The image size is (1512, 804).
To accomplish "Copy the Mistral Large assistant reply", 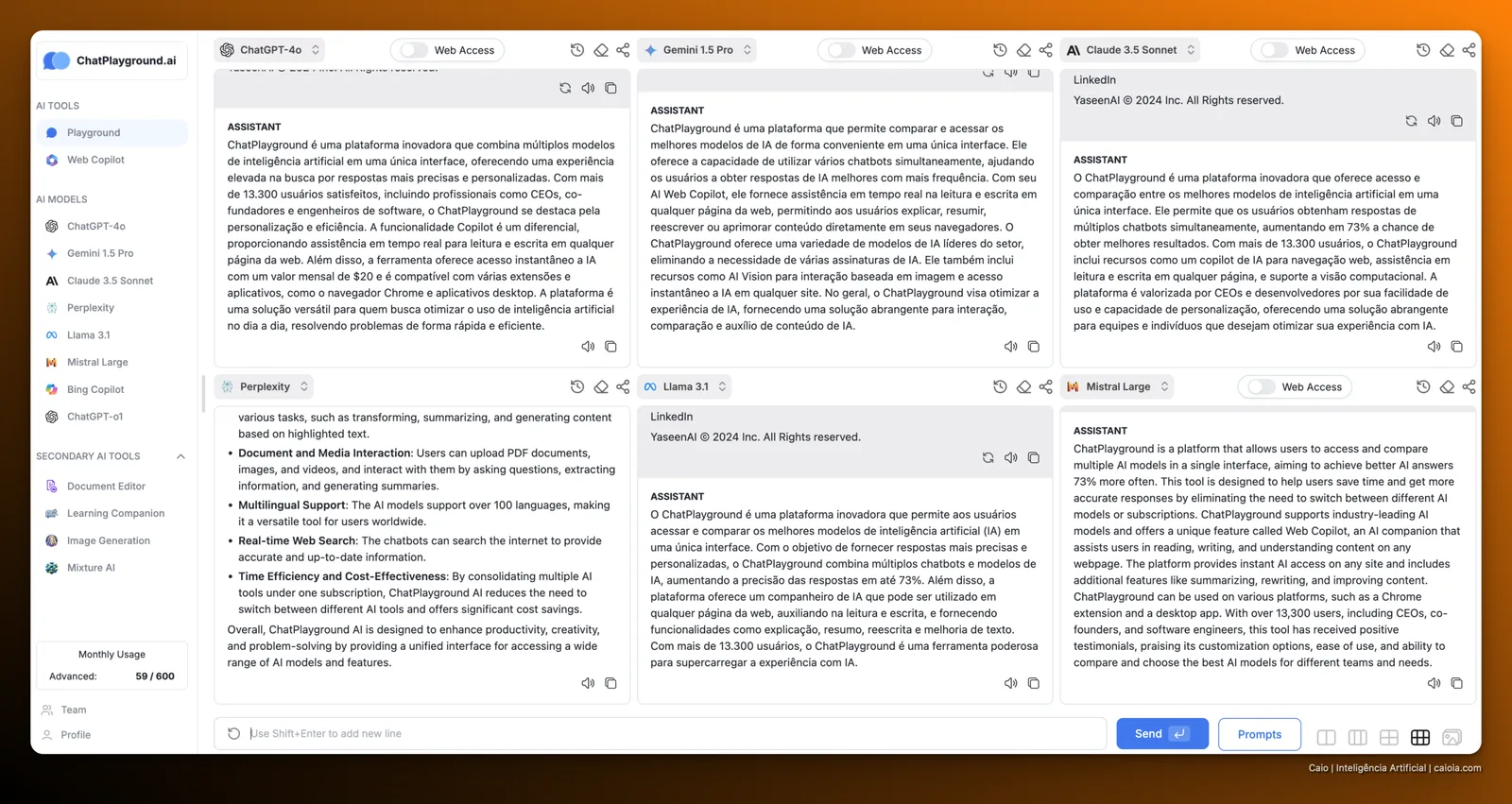I will point(1456,683).
